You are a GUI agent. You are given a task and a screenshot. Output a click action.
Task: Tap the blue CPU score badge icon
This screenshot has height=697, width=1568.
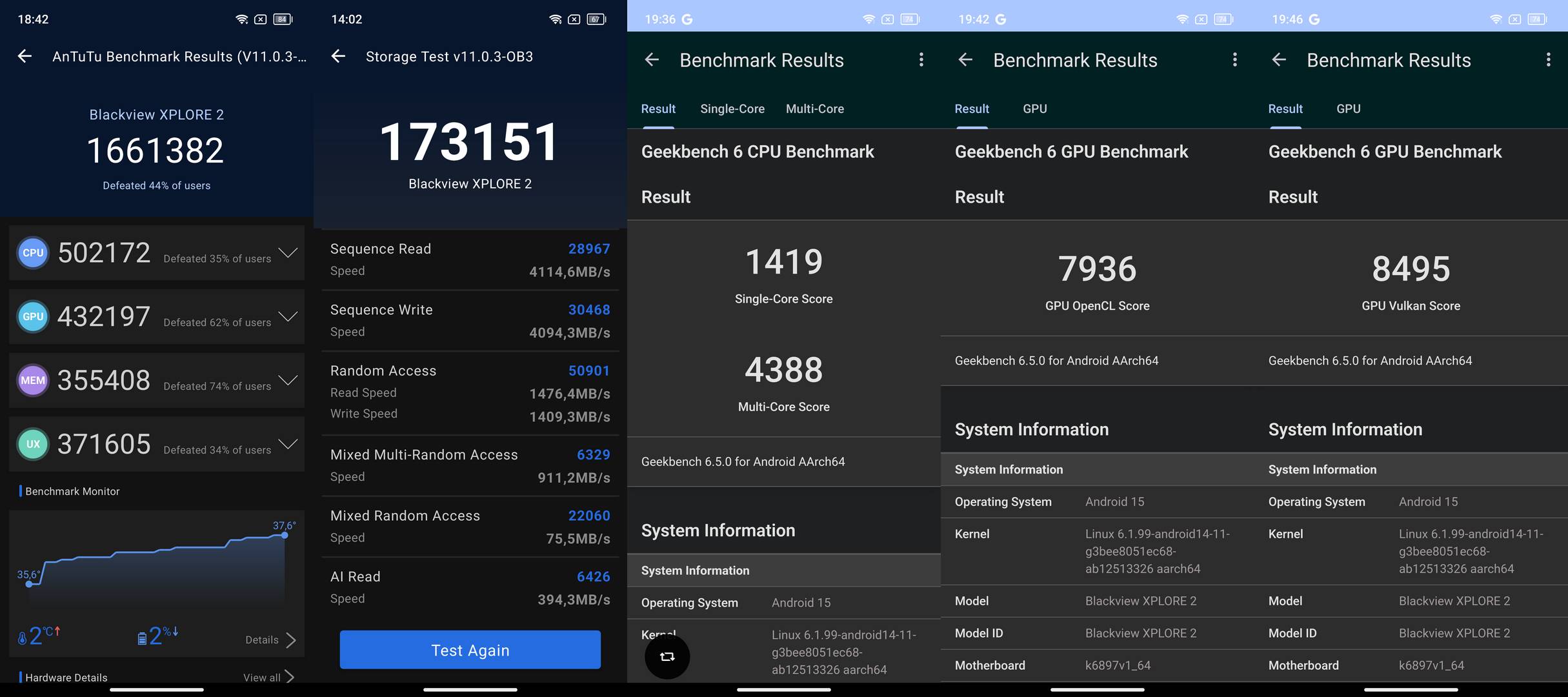pyautogui.click(x=33, y=253)
